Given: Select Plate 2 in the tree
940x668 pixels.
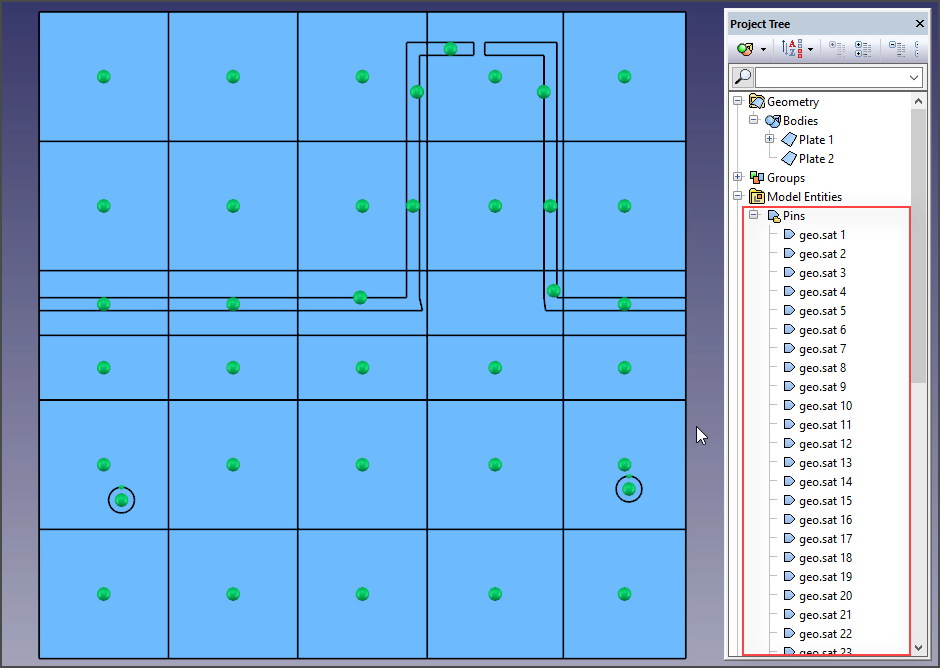Looking at the screenshot, I should point(816,159).
